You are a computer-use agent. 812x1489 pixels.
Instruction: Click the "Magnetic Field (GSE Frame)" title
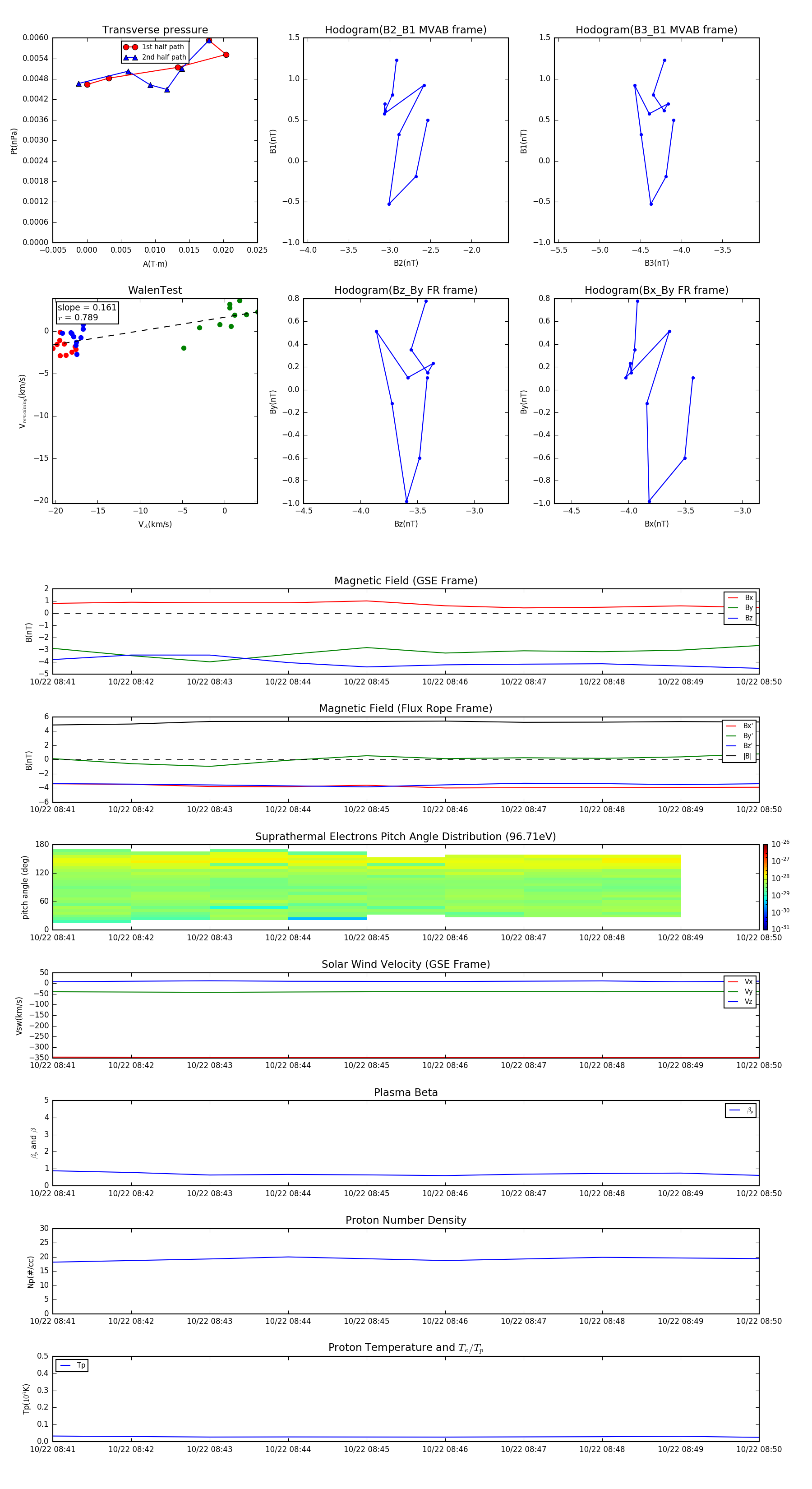click(x=406, y=581)
